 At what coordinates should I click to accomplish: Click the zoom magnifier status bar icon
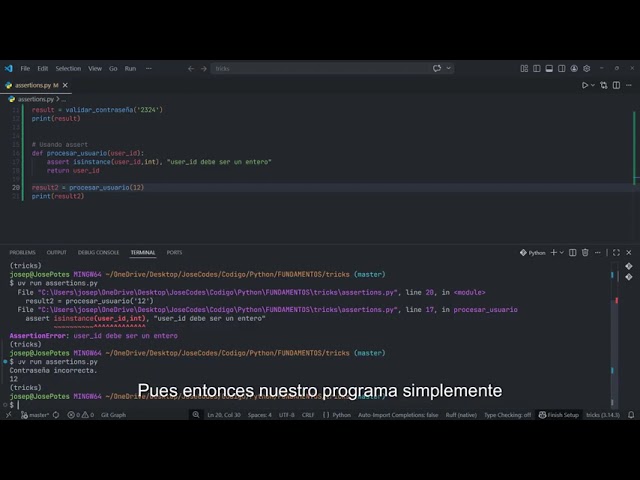[196, 415]
